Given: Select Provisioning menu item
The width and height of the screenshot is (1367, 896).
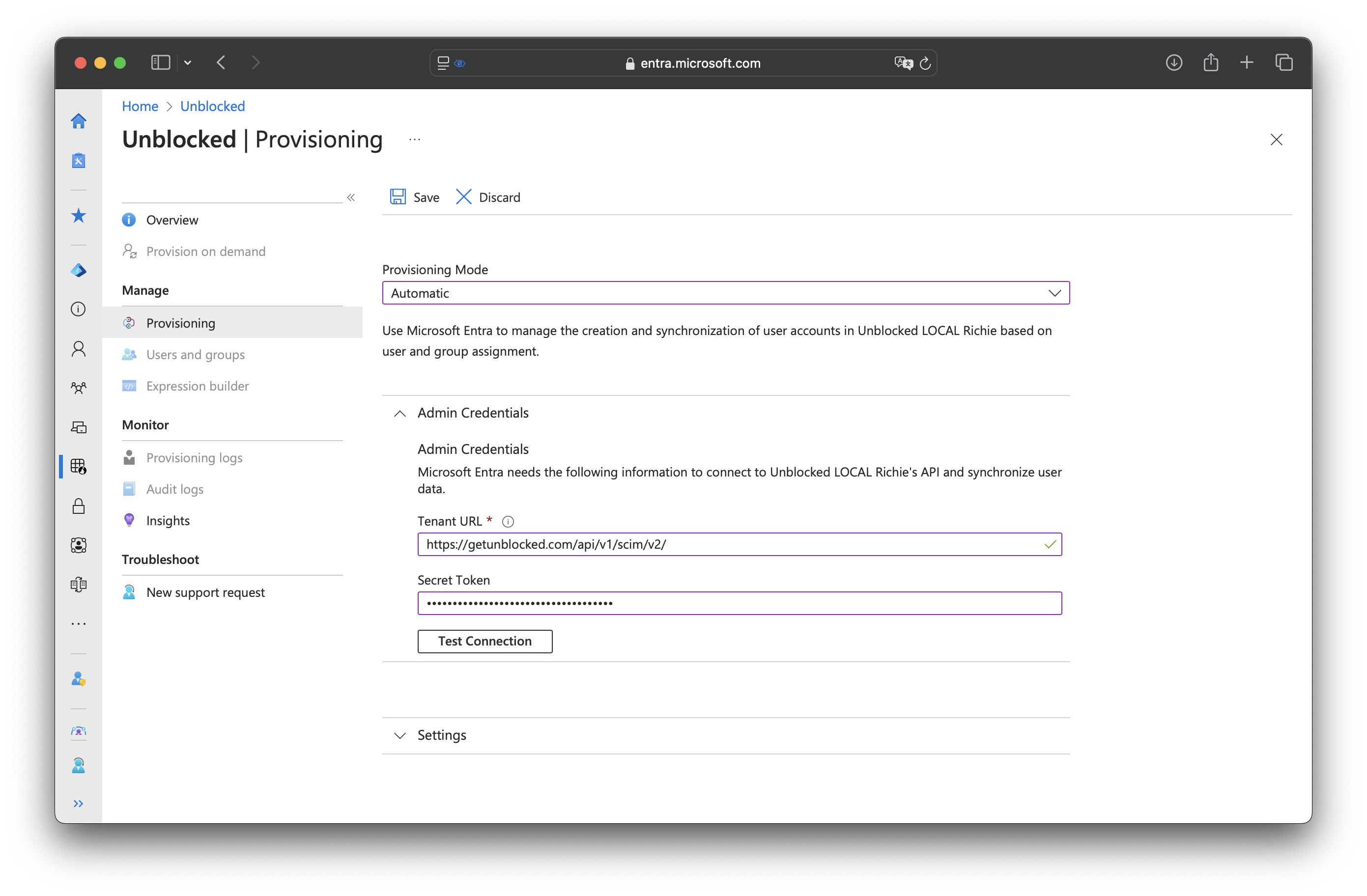Looking at the screenshot, I should (232, 323).
